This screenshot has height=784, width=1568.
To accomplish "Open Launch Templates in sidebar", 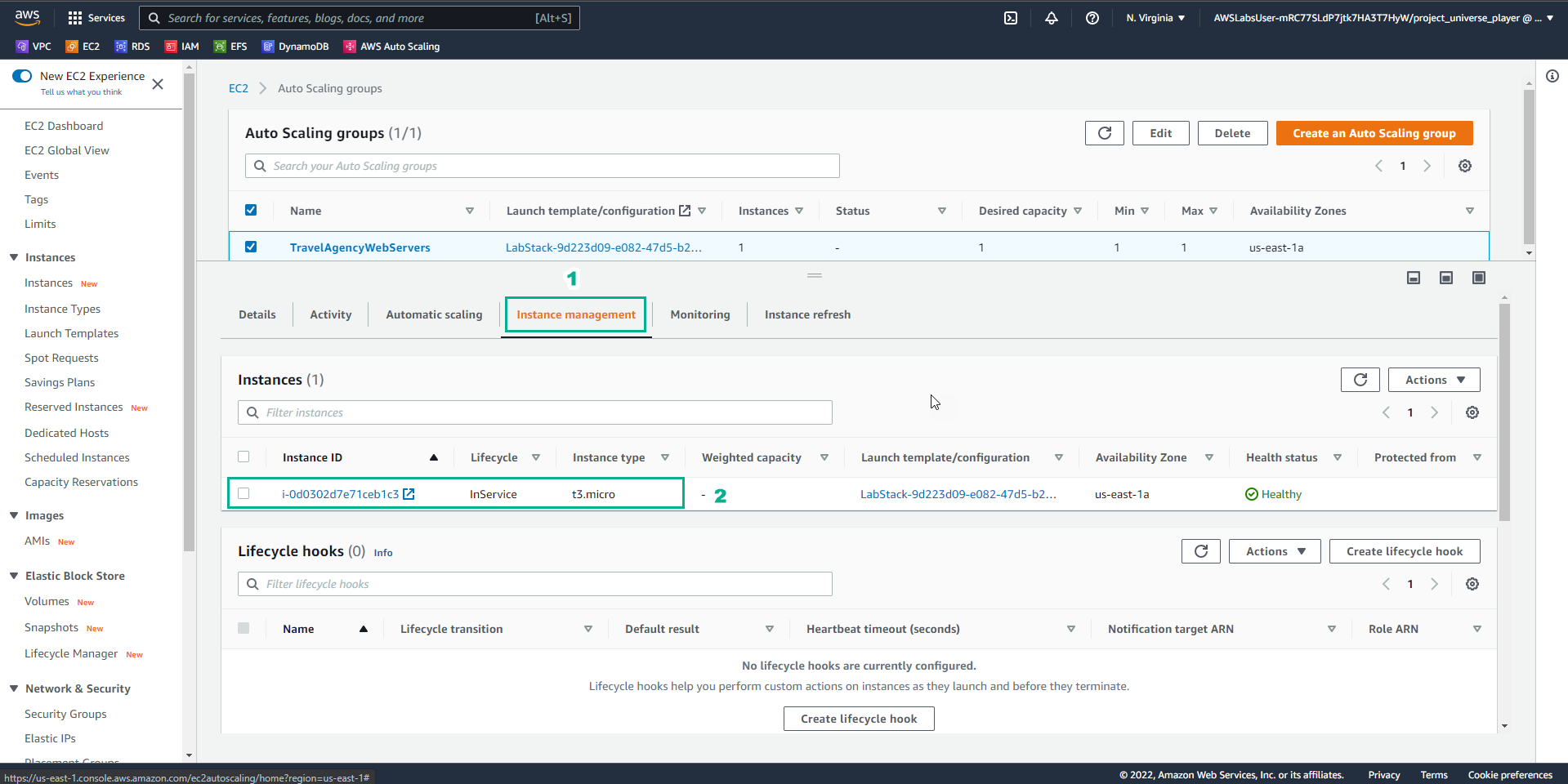I will click(x=71, y=333).
